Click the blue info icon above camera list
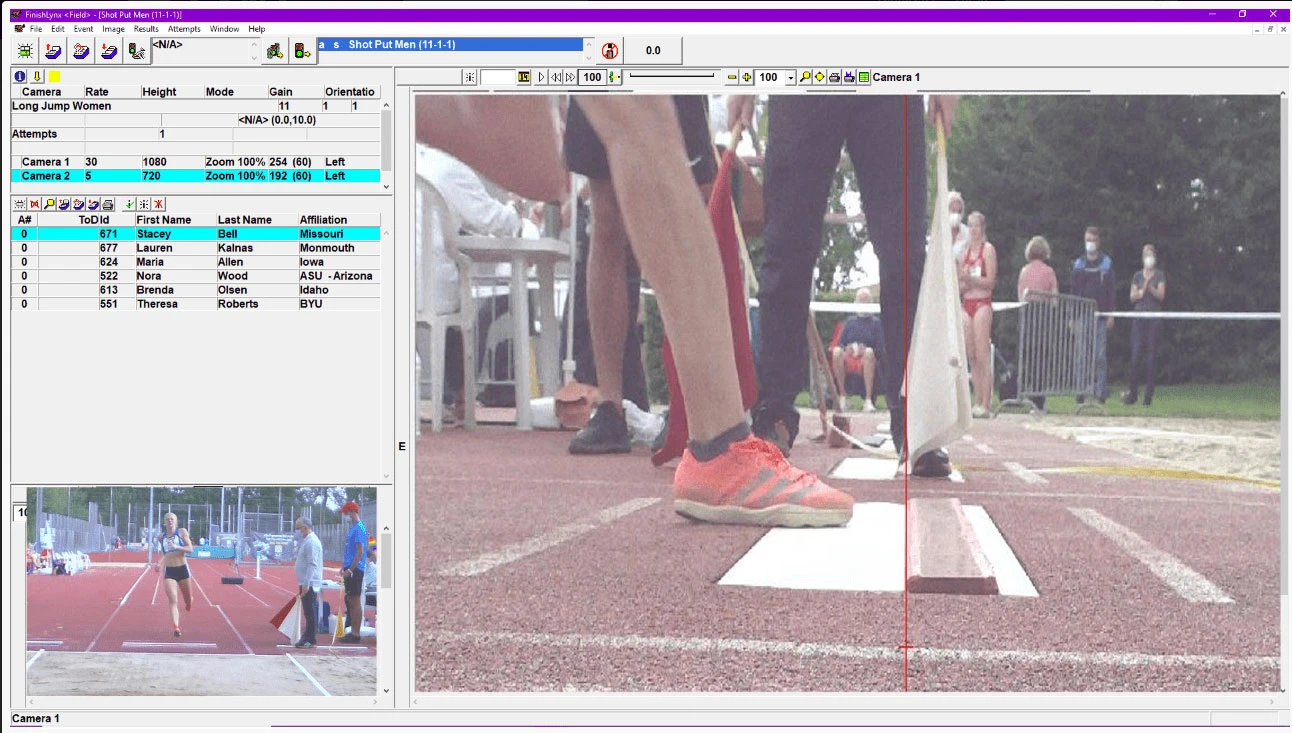 (x=20, y=76)
